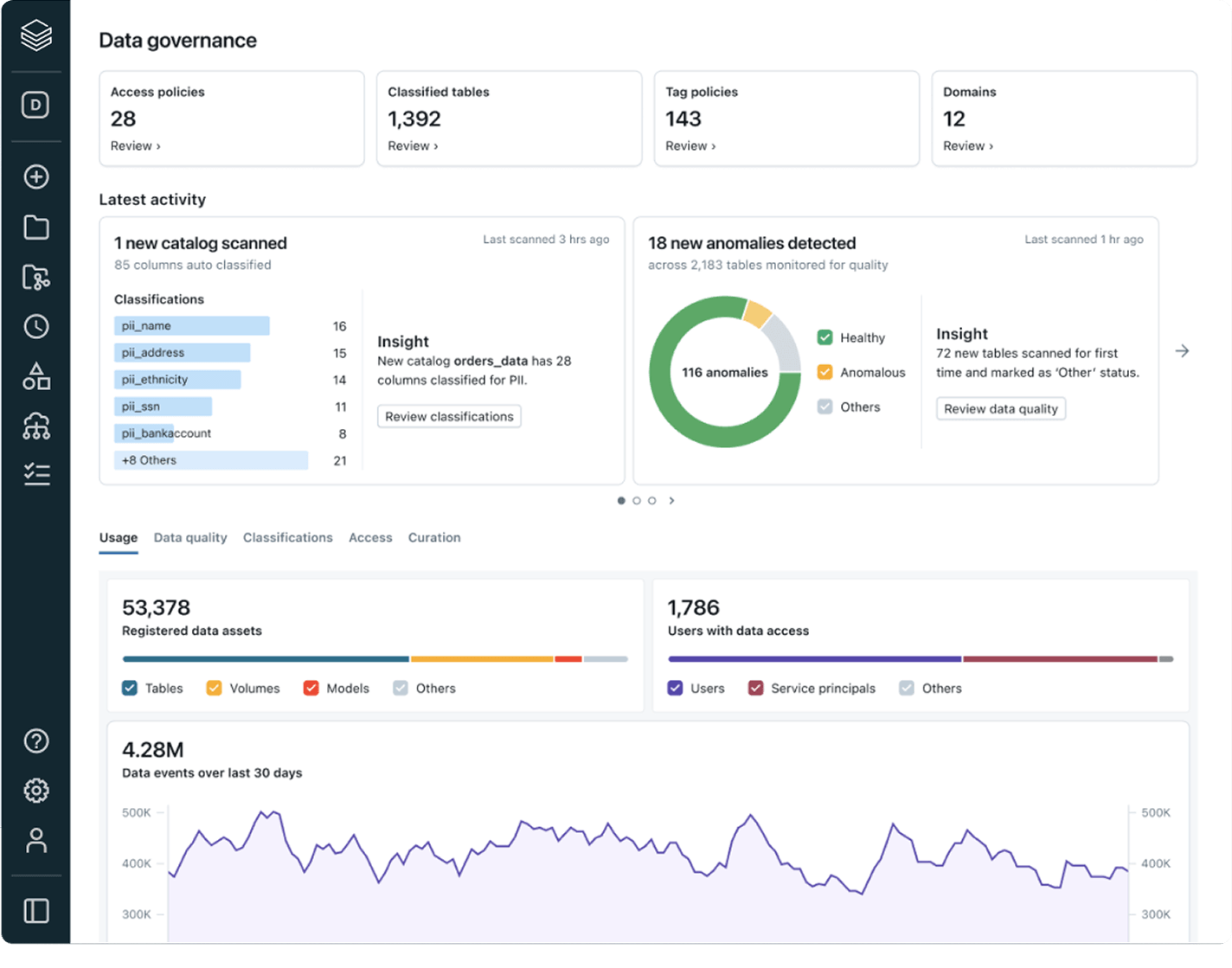Image resolution: width=1232 pixels, height=968 pixels.
Task: Click the Databricks stacked-layers logo
Action: [36, 35]
